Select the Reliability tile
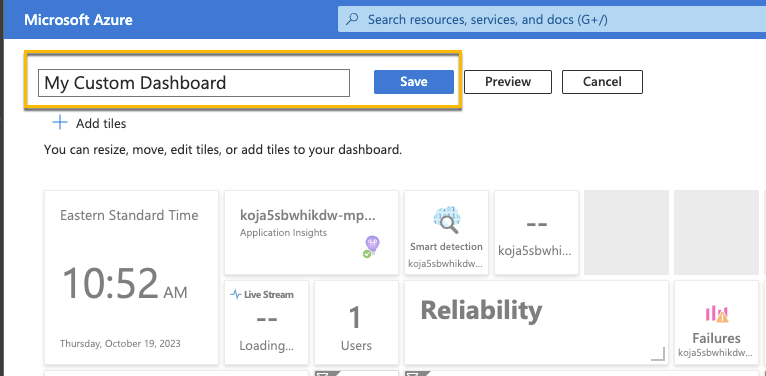The height and width of the screenshot is (376, 766). pyautogui.click(x=536, y=322)
